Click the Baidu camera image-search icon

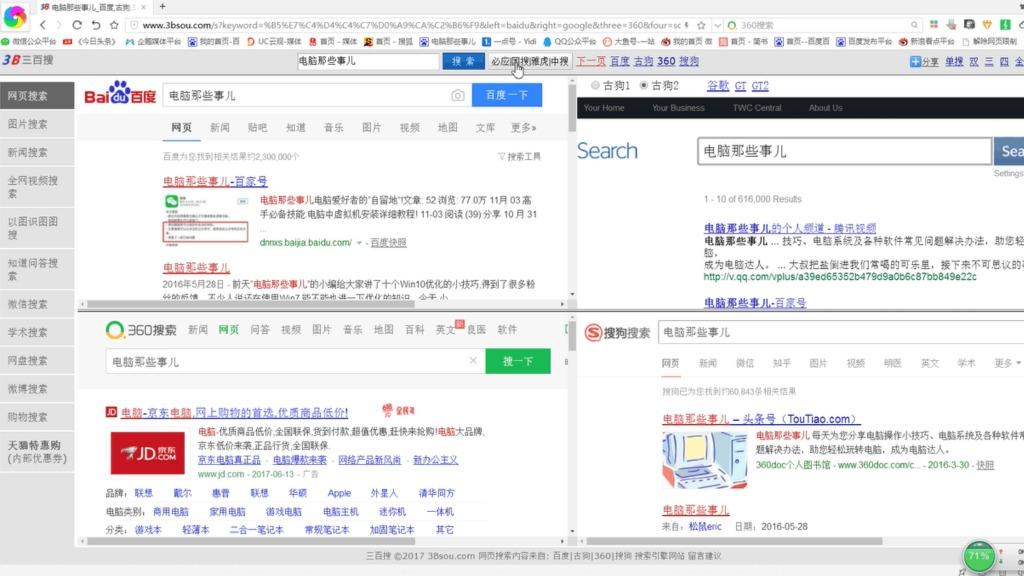coord(457,96)
